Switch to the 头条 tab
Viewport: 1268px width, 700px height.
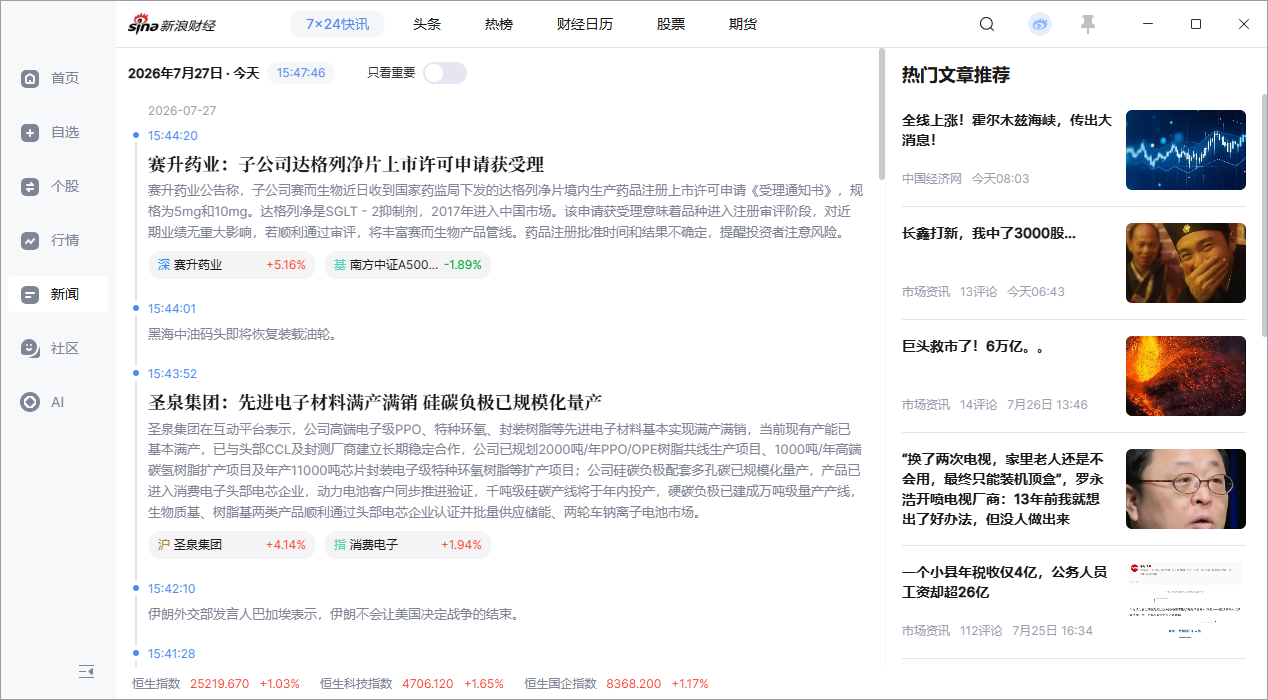coord(427,24)
